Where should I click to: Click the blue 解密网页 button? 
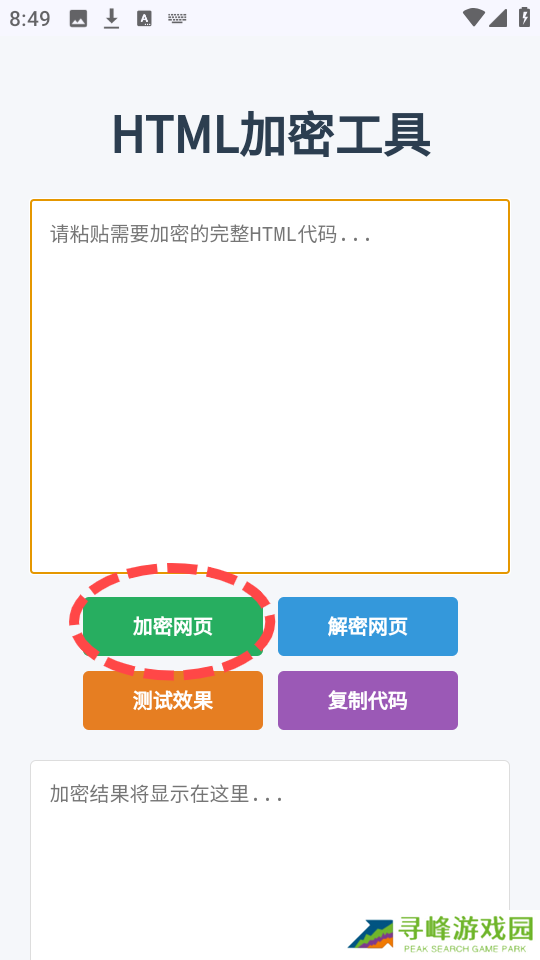point(368,626)
